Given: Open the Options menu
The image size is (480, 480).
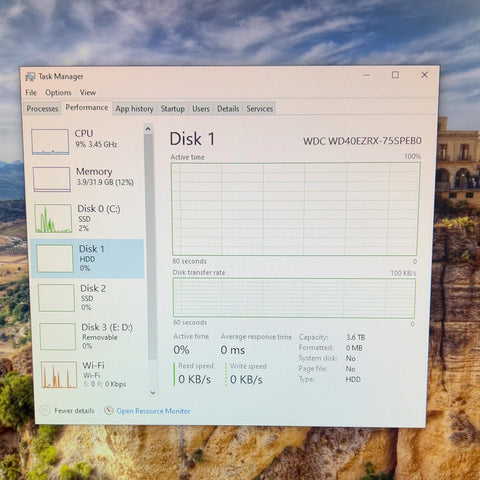Looking at the screenshot, I should pos(58,92).
